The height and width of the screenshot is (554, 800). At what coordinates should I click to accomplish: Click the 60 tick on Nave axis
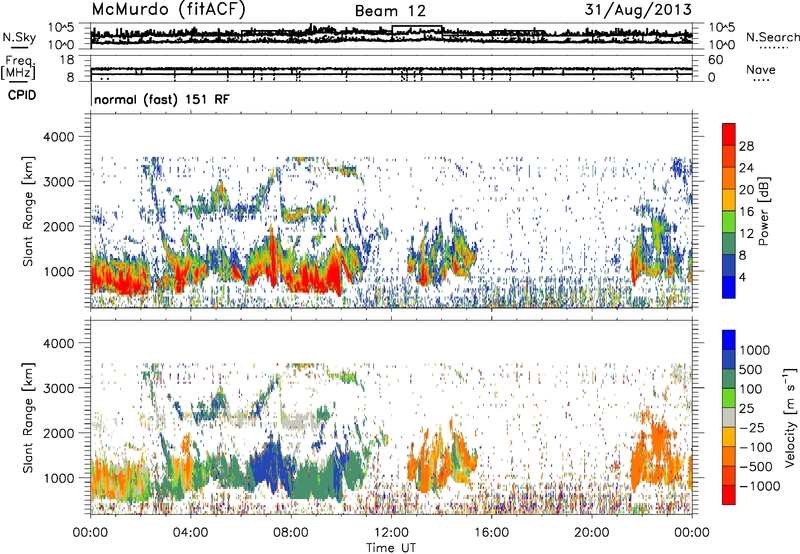click(x=716, y=60)
